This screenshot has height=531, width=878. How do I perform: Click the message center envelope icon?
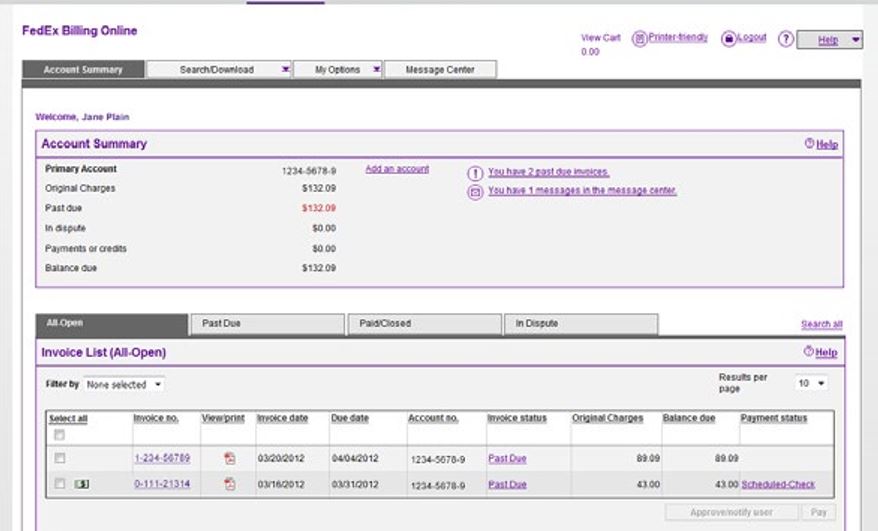[475, 193]
